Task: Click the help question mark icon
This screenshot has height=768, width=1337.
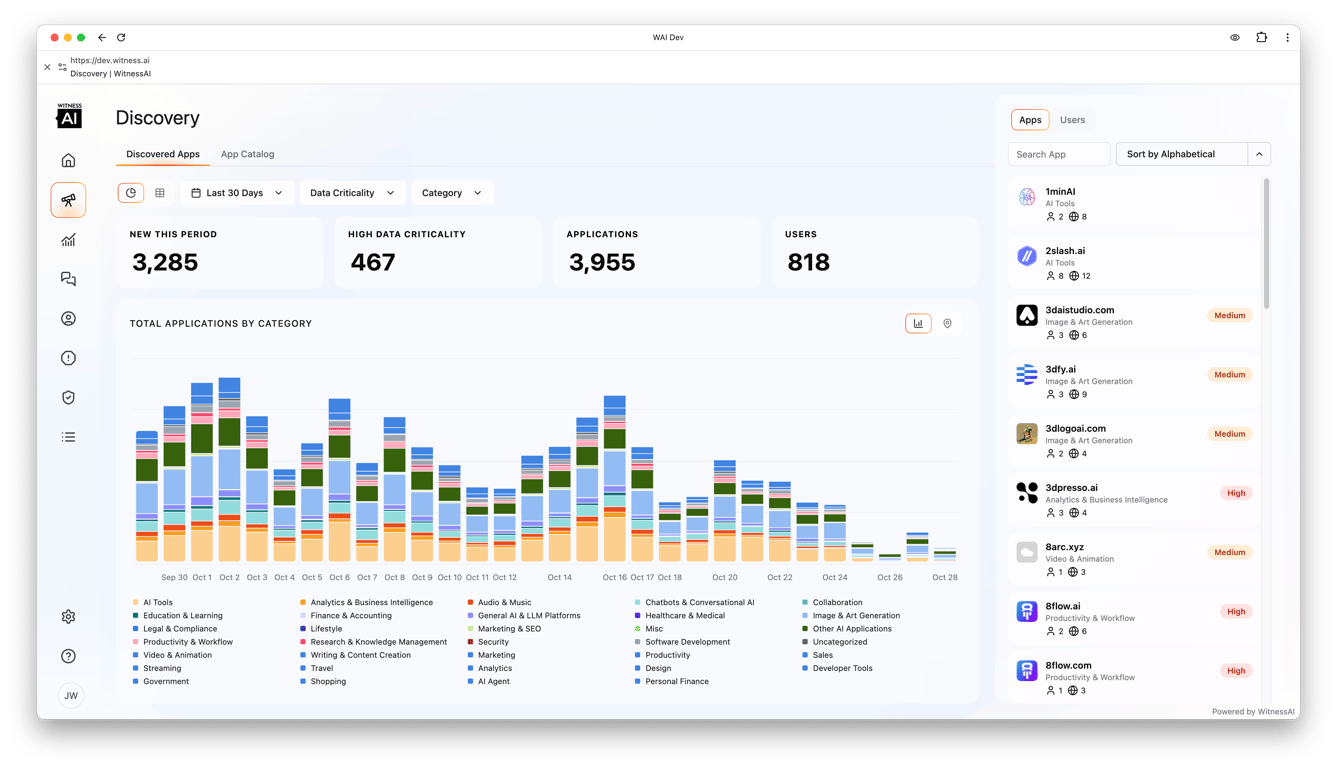Action: [x=68, y=656]
